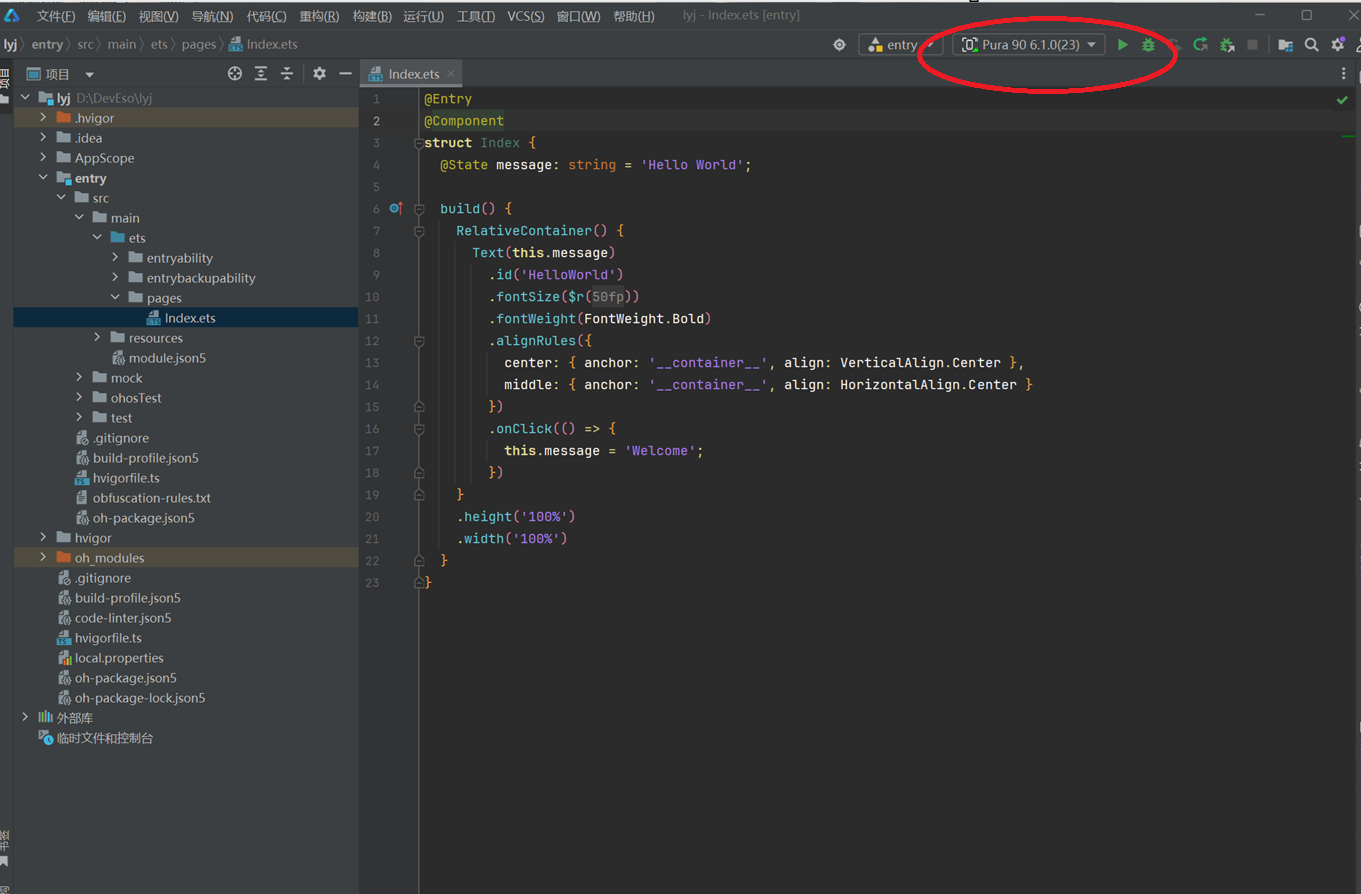Collapse the ets folder
This screenshot has width=1361, height=894.
(97, 238)
